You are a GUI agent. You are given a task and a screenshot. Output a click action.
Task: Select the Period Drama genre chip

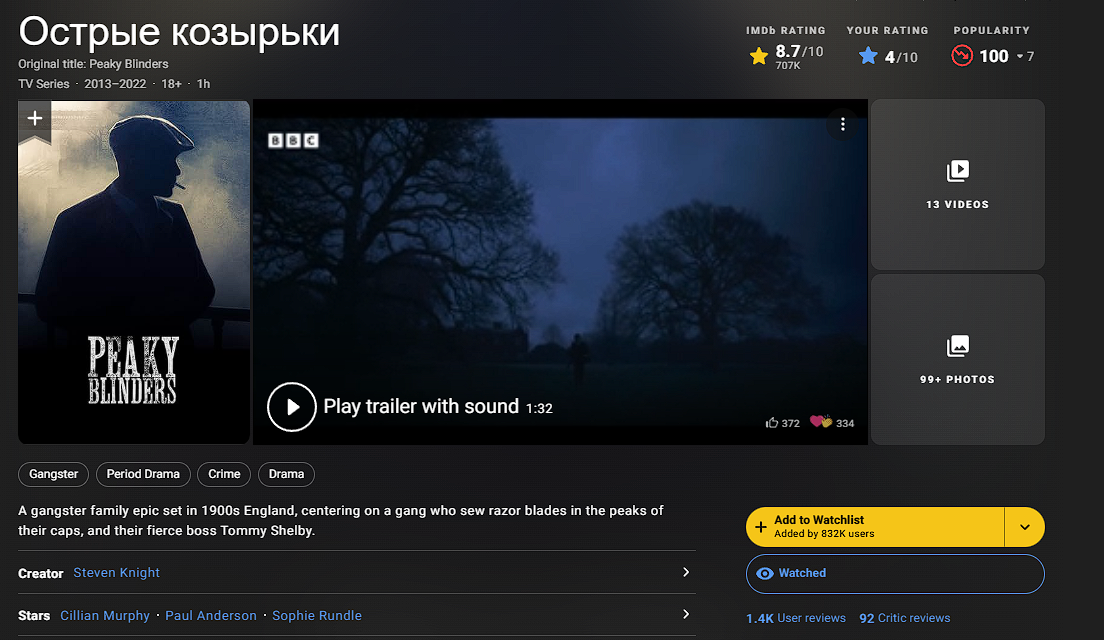point(143,474)
